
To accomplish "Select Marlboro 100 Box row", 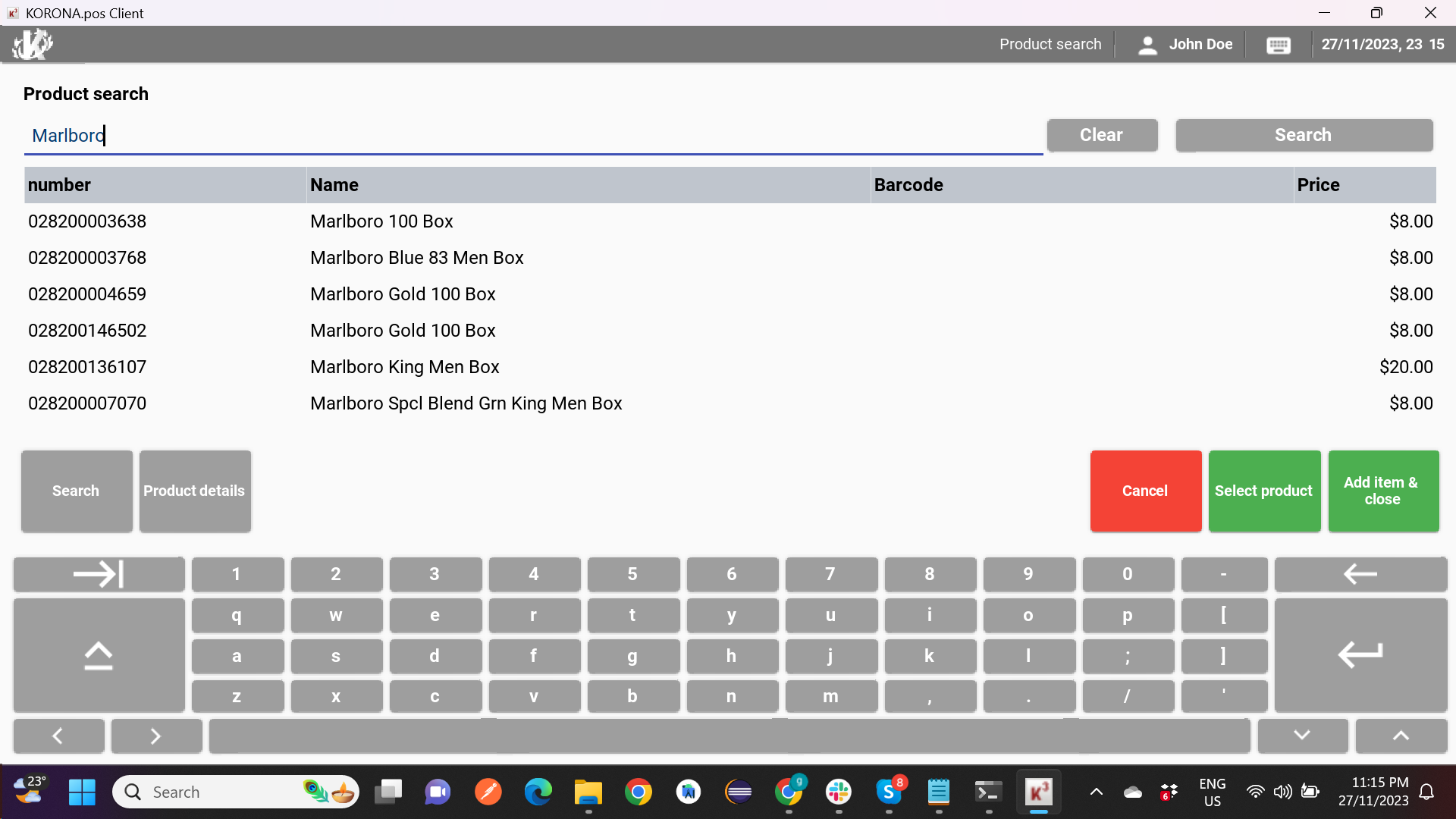I will pyautogui.click(x=730, y=221).
